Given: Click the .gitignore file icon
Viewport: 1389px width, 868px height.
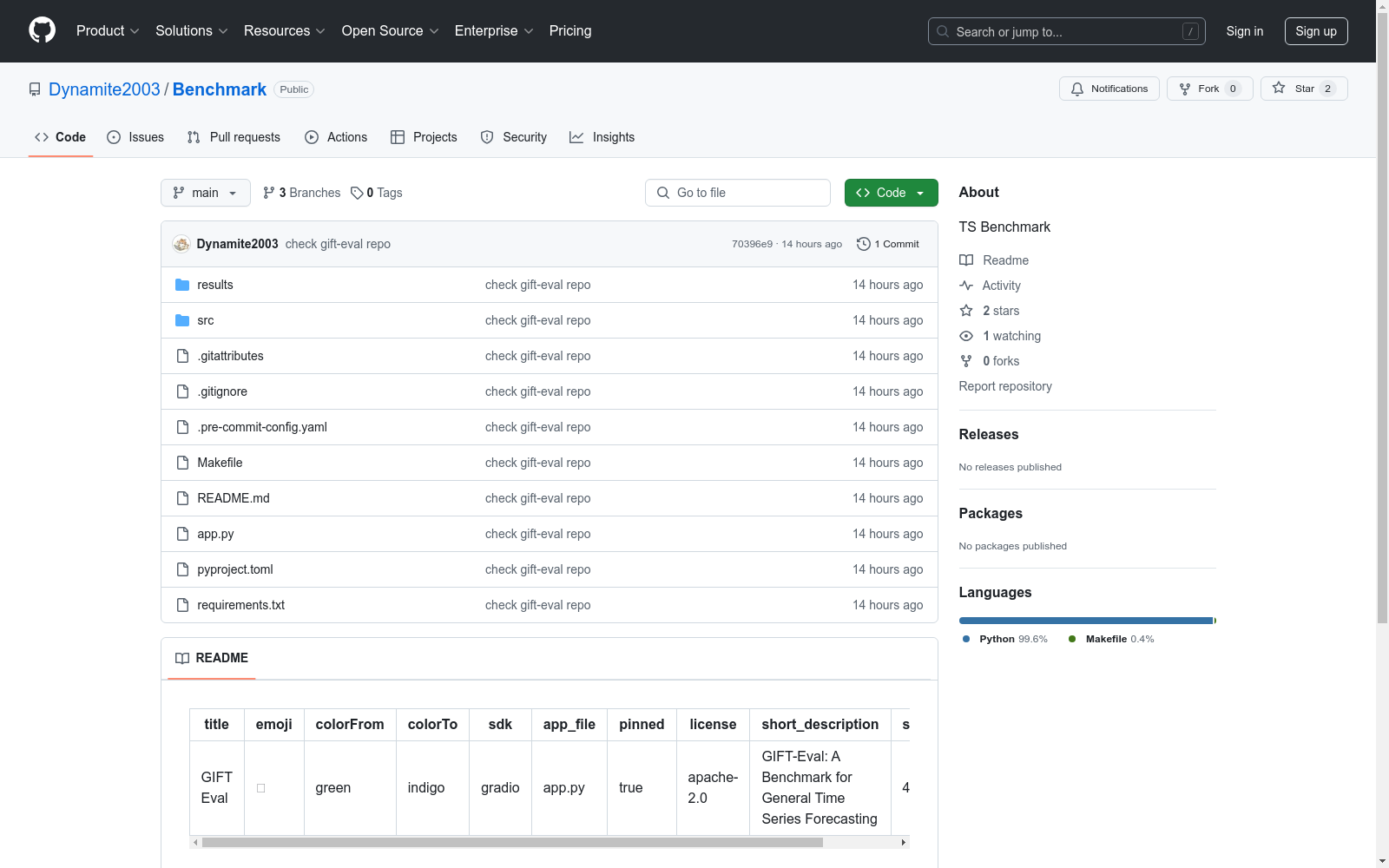Looking at the screenshot, I should point(182,391).
